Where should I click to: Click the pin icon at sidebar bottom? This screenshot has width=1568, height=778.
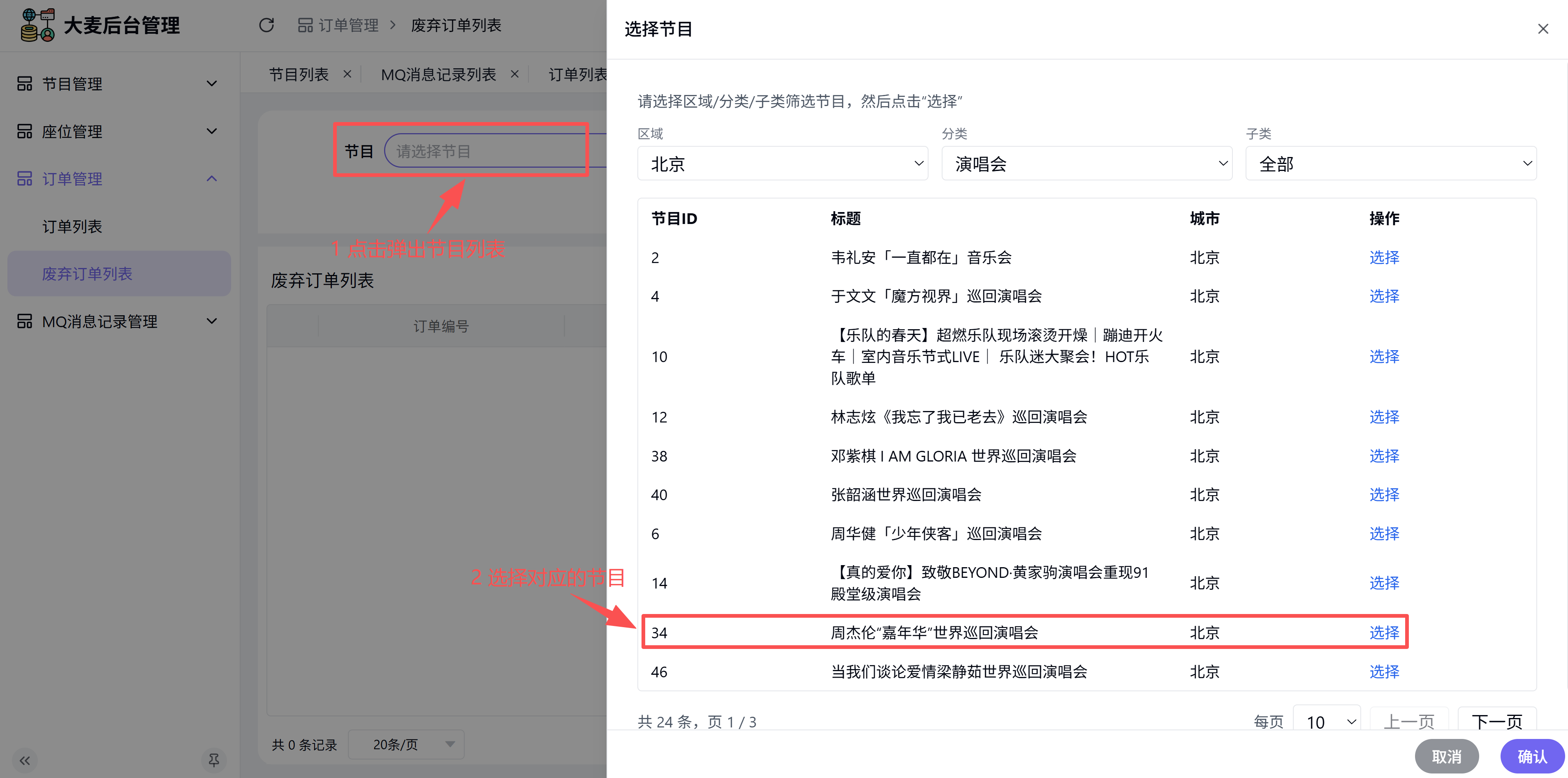pos(214,760)
